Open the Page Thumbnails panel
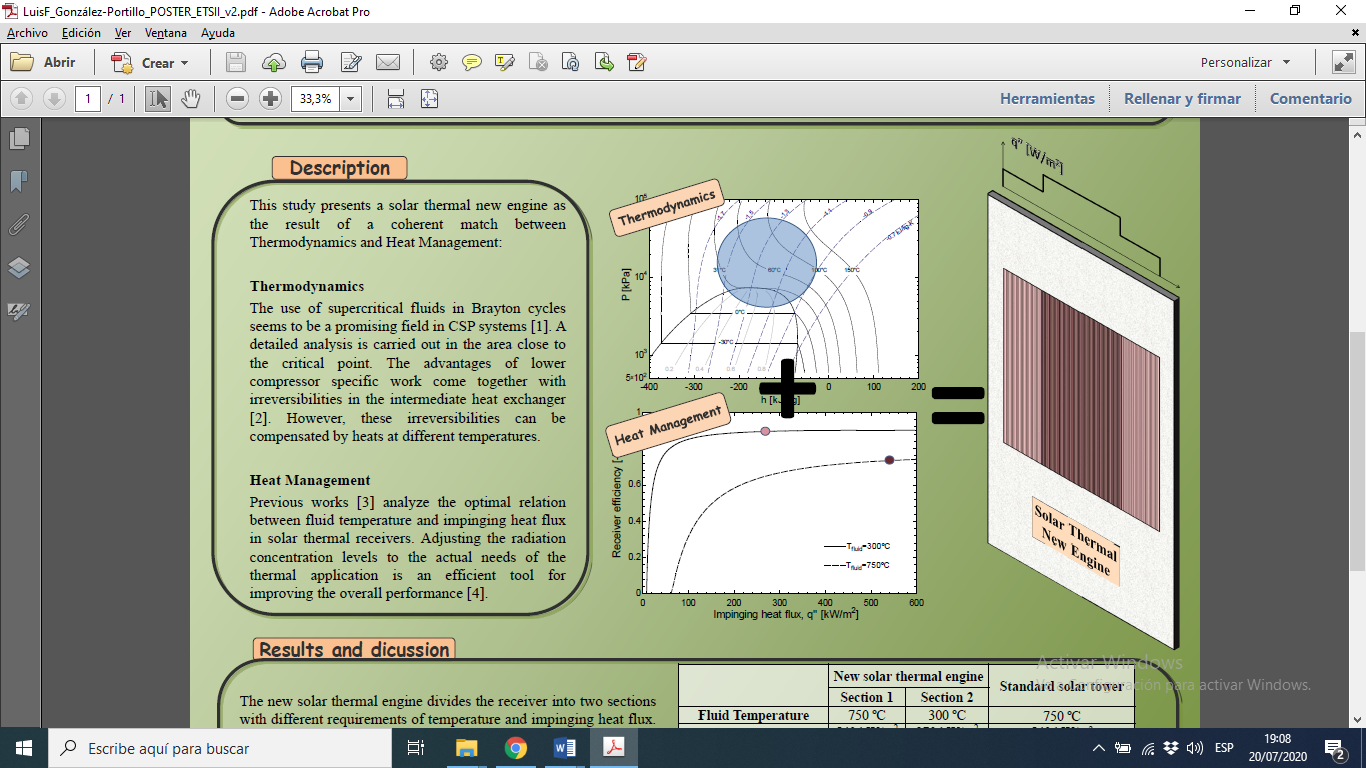The image size is (1366, 768). [19, 138]
